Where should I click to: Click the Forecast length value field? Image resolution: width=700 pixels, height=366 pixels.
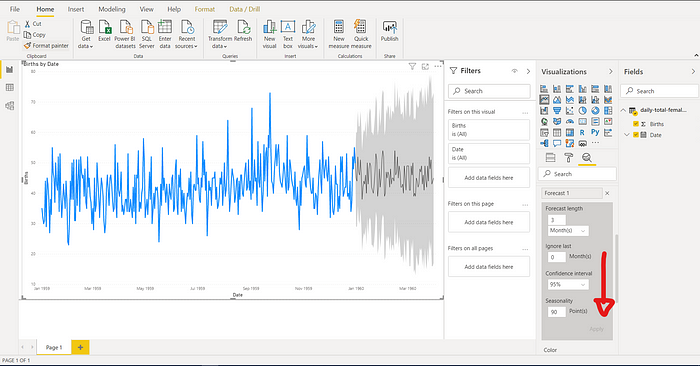[x=557, y=220]
